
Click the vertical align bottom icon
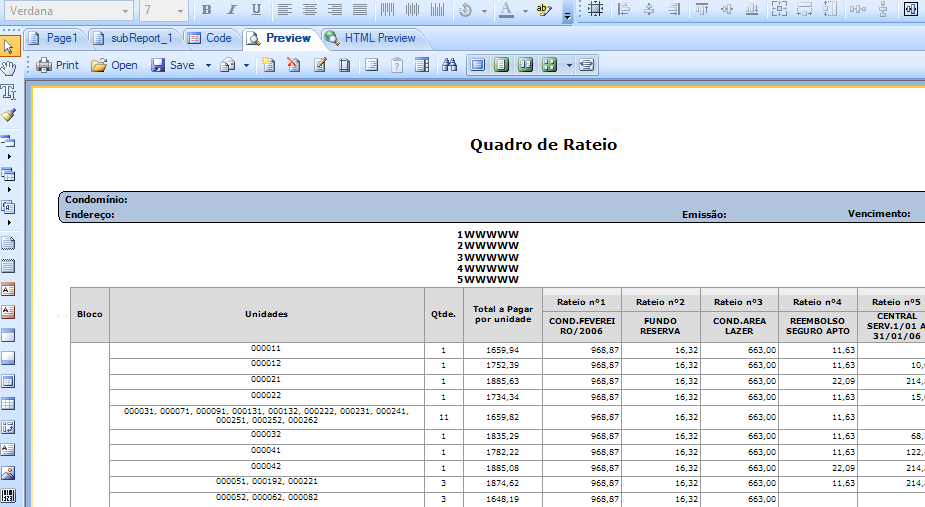tap(437, 9)
